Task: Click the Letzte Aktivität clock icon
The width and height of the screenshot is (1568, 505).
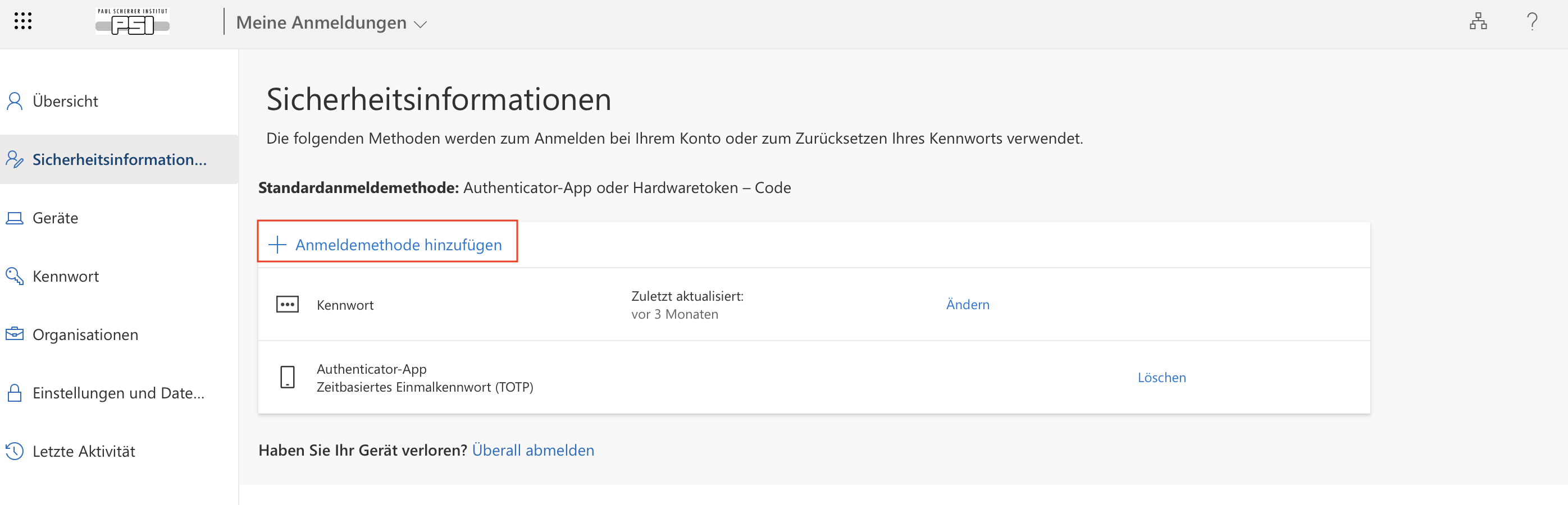Action: click(x=15, y=451)
